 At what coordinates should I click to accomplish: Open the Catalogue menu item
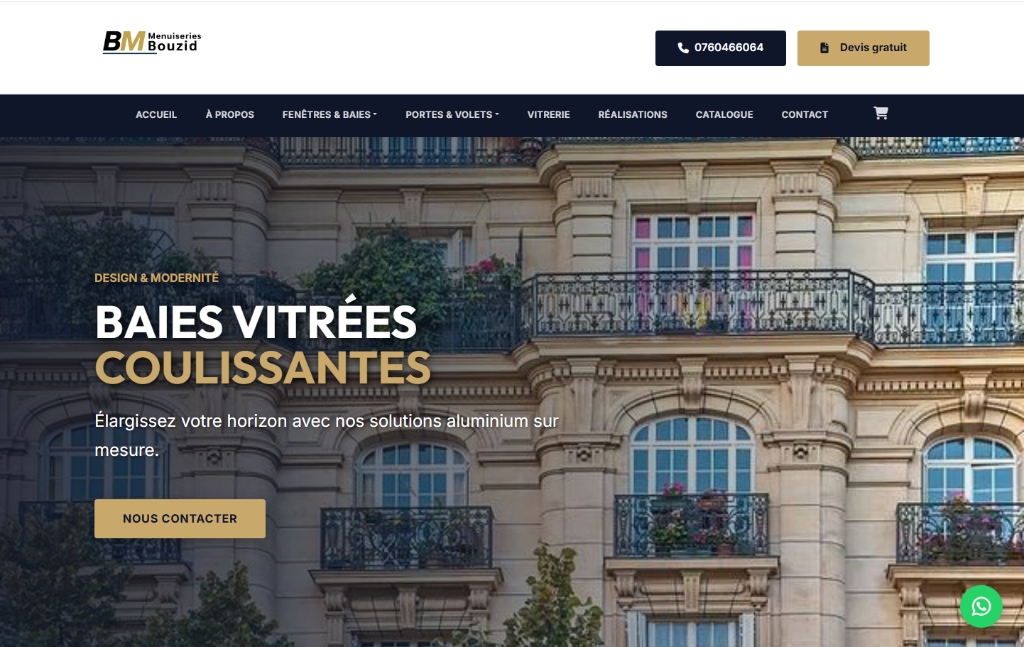[724, 115]
